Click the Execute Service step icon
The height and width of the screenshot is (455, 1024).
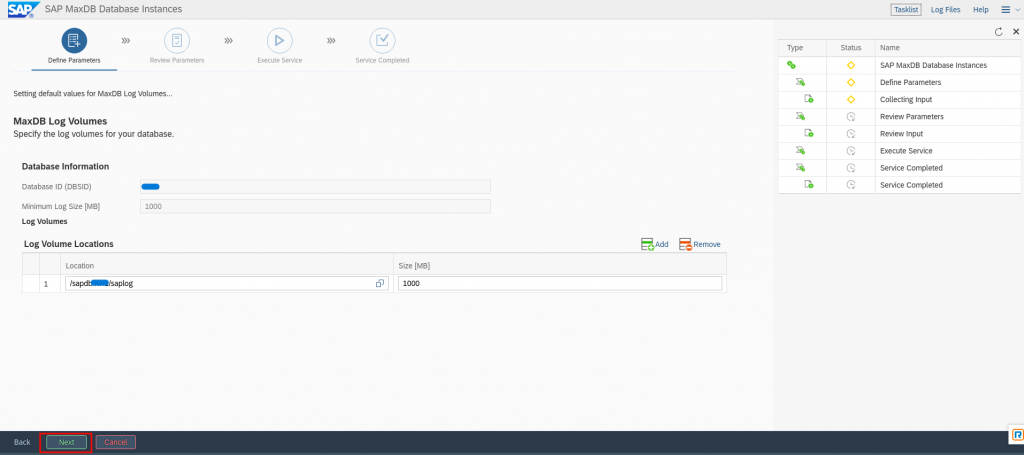pyautogui.click(x=279, y=40)
